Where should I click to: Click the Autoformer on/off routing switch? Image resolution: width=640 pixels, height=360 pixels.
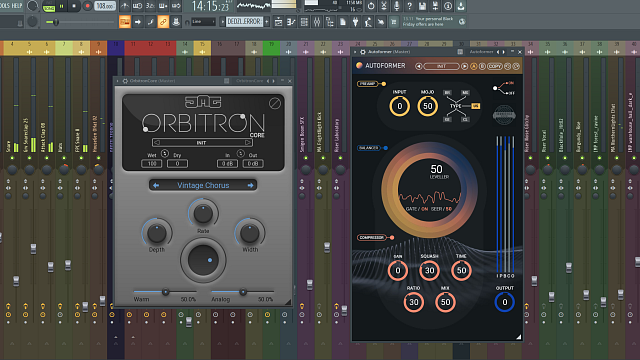pos(504,88)
